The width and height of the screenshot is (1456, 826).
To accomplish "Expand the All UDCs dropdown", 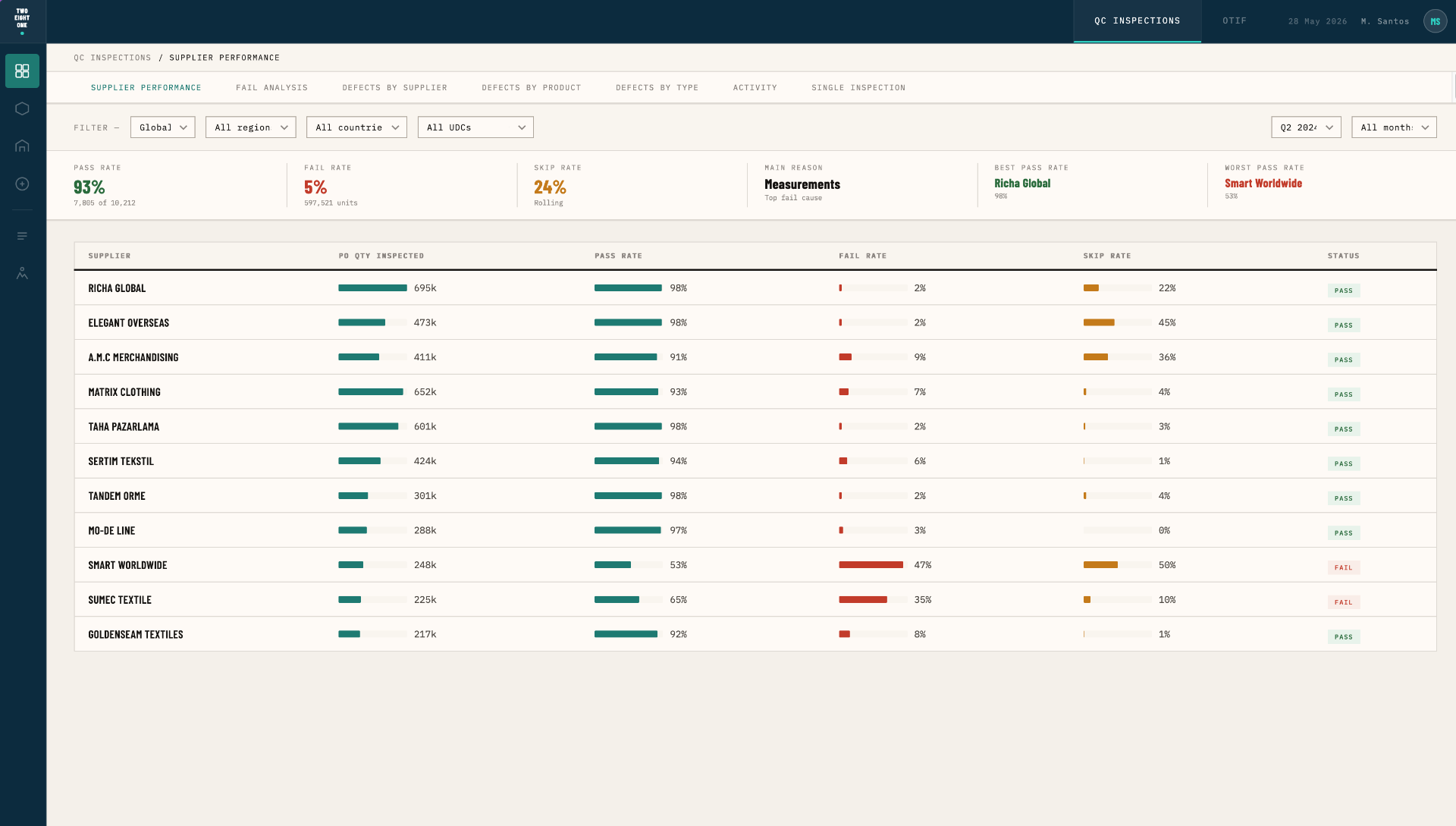I will pos(475,127).
